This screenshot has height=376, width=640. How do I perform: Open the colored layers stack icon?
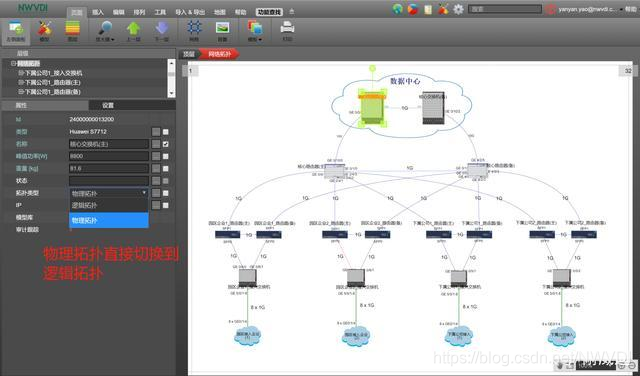[x=73, y=29]
